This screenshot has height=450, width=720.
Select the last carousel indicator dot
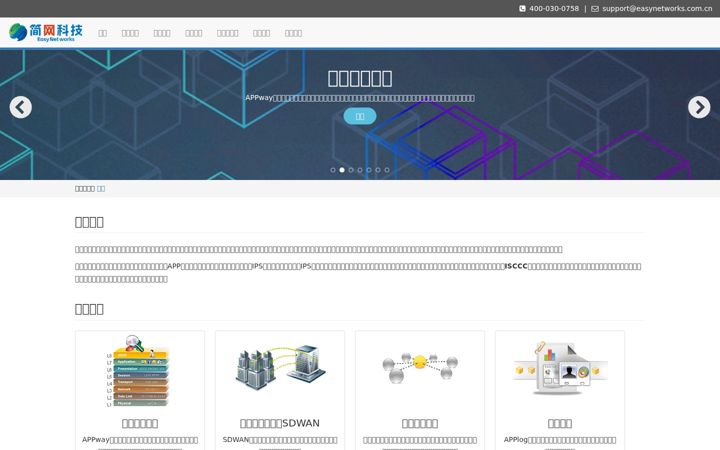tap(387, 170)
